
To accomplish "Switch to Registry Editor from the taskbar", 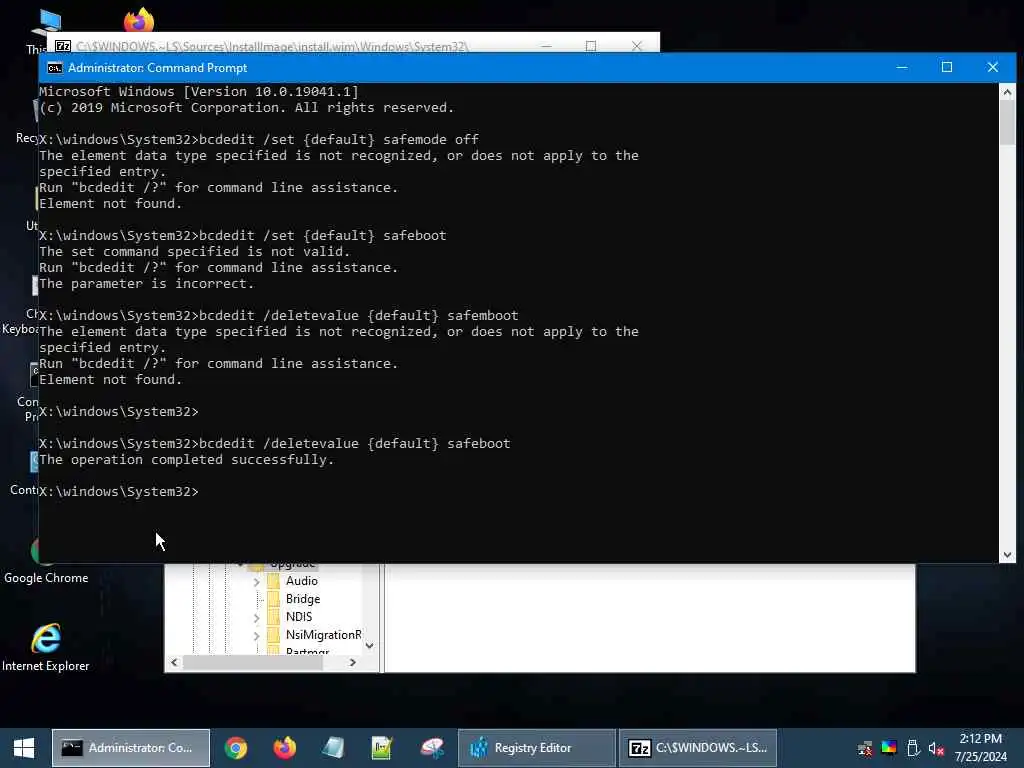I will tap(537, 748).
